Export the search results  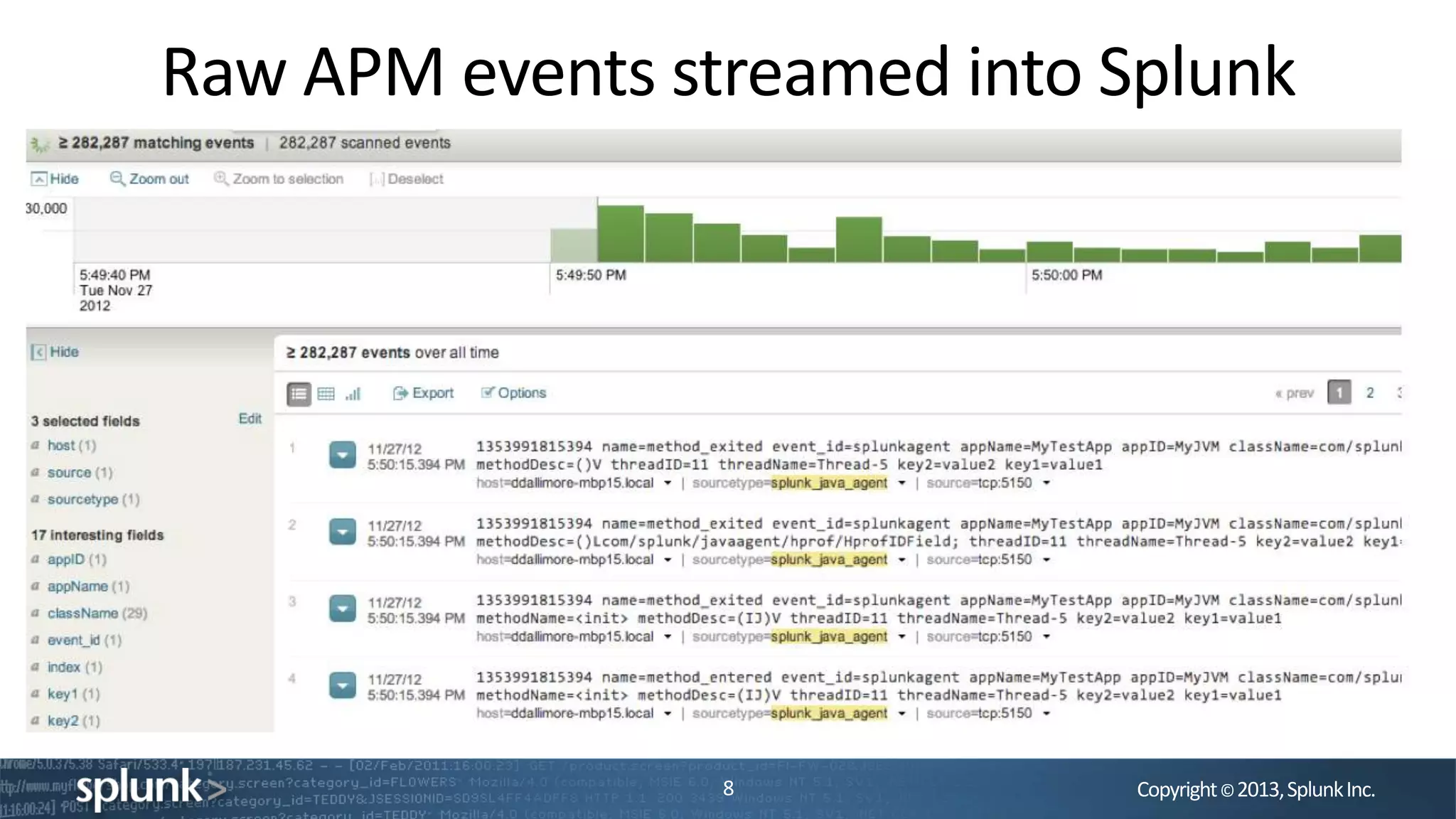(x=423, y=392)
